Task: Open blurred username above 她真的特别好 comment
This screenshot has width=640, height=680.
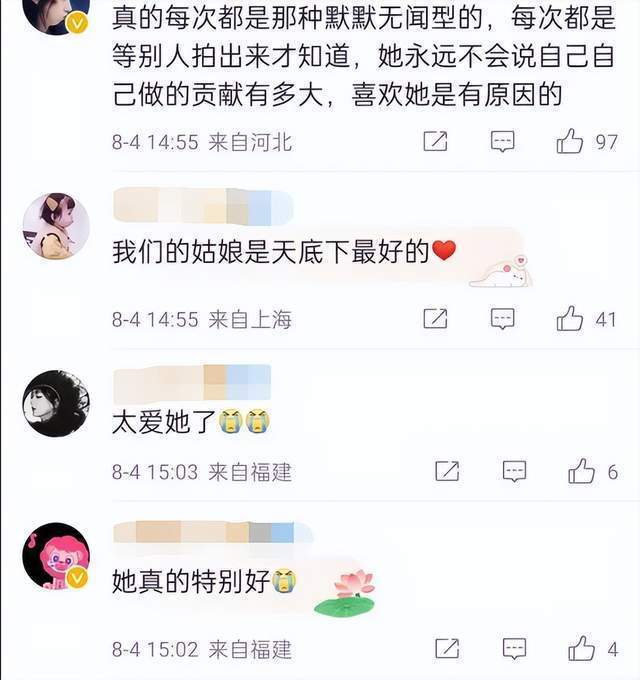Action: click(212, 533)
